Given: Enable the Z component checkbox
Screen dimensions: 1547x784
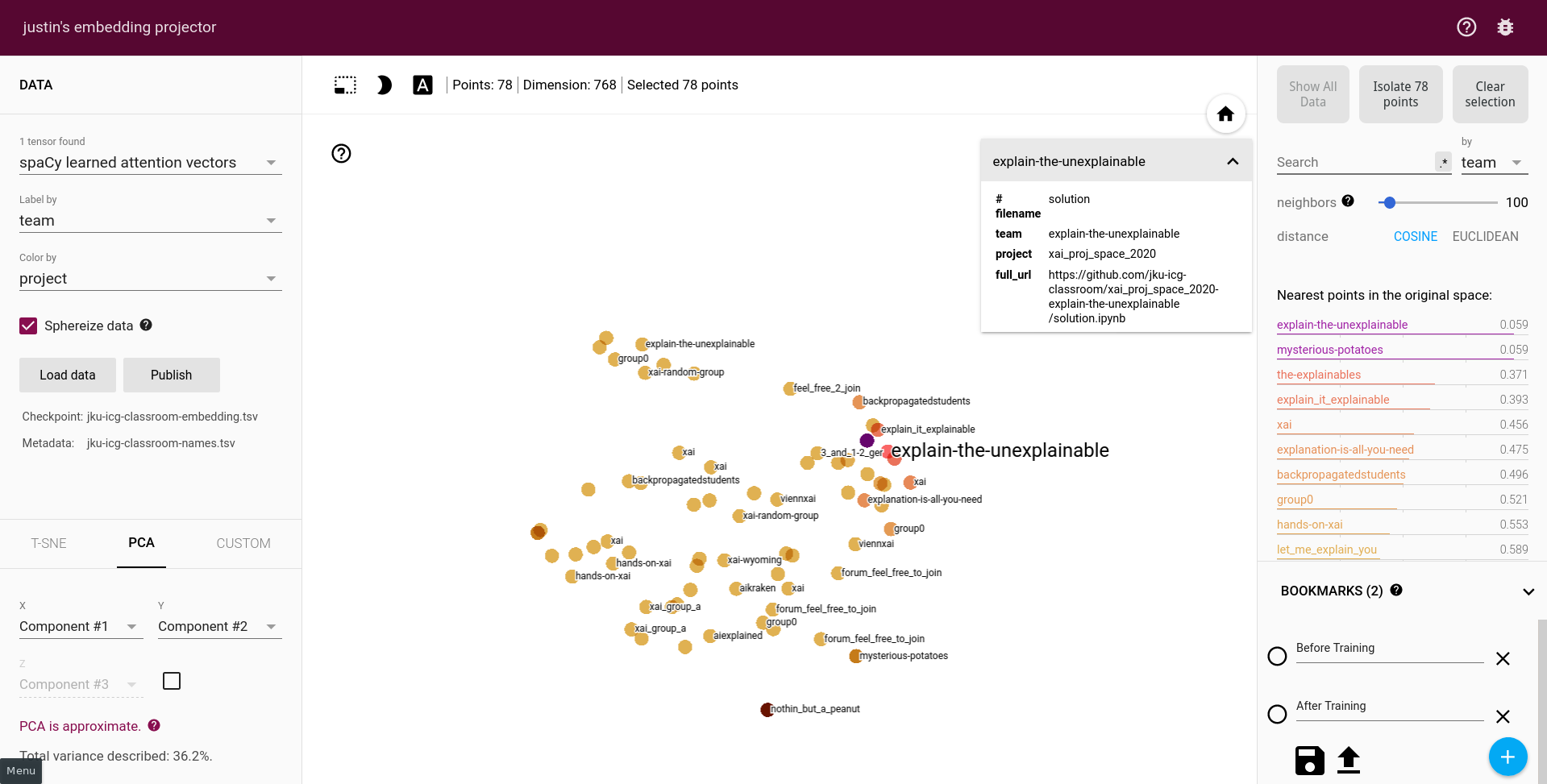Looking at the screenshot, I should tap(172, 681).
